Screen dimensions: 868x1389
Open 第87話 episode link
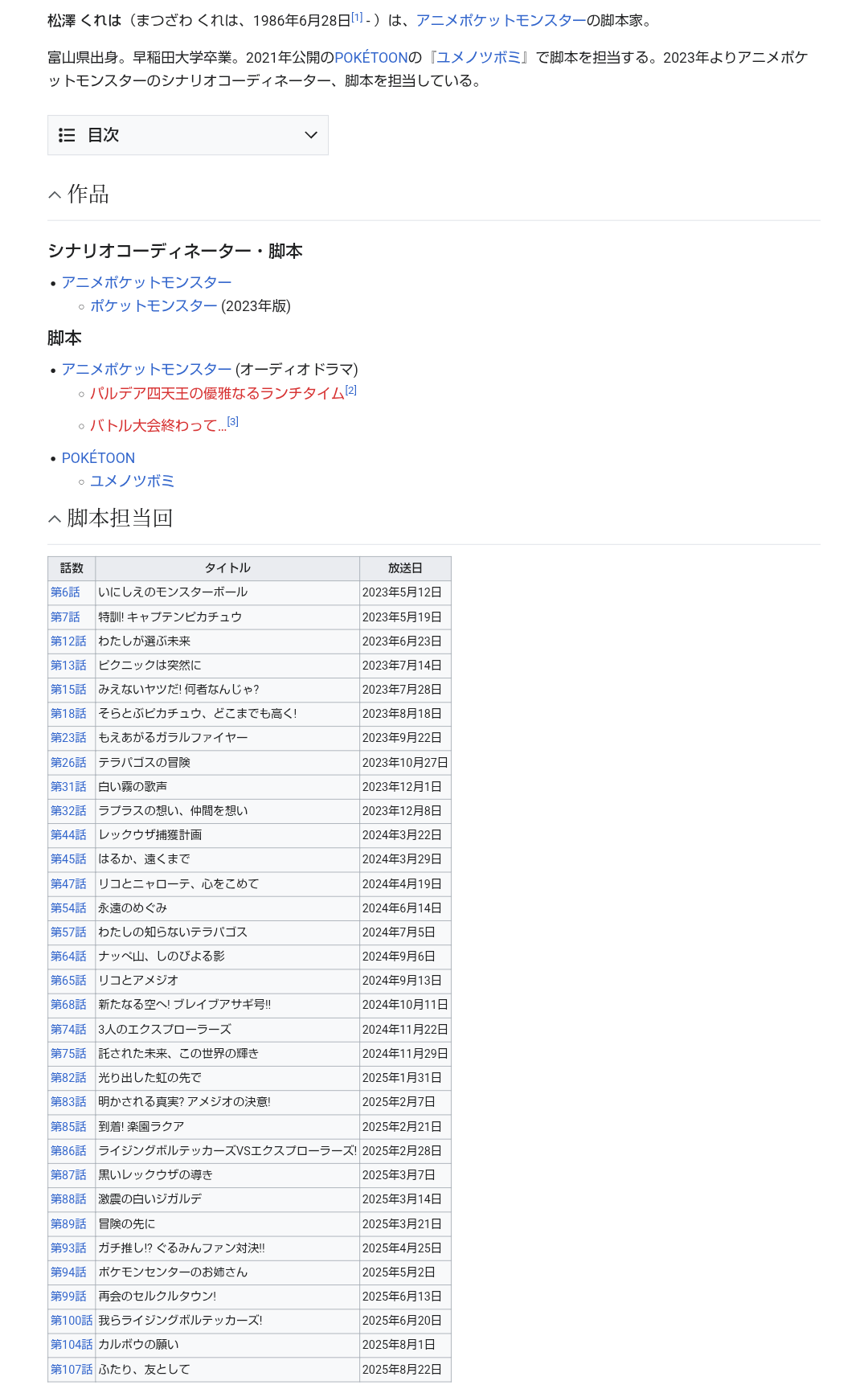(x=68, y=1175)
